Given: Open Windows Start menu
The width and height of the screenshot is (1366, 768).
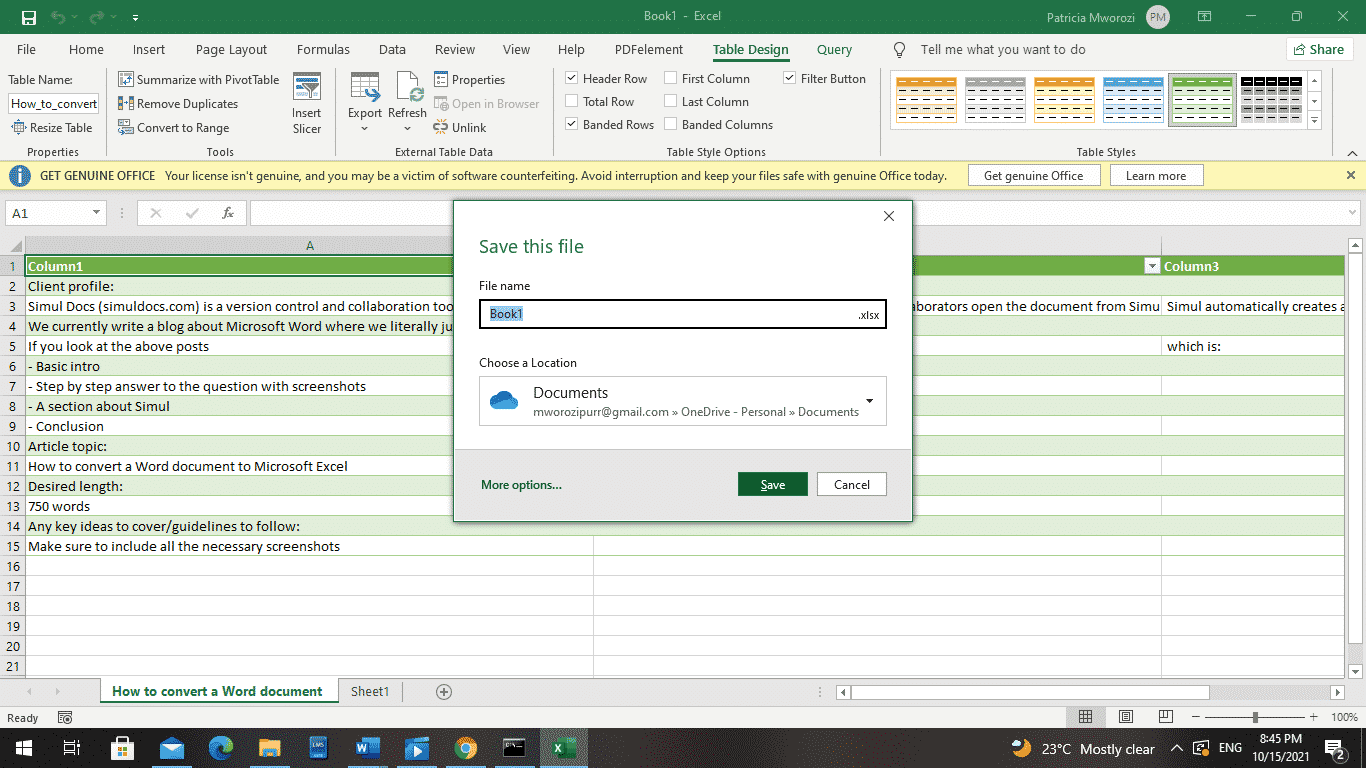Looking at the screenshot, I should click(x=22, y=748).
